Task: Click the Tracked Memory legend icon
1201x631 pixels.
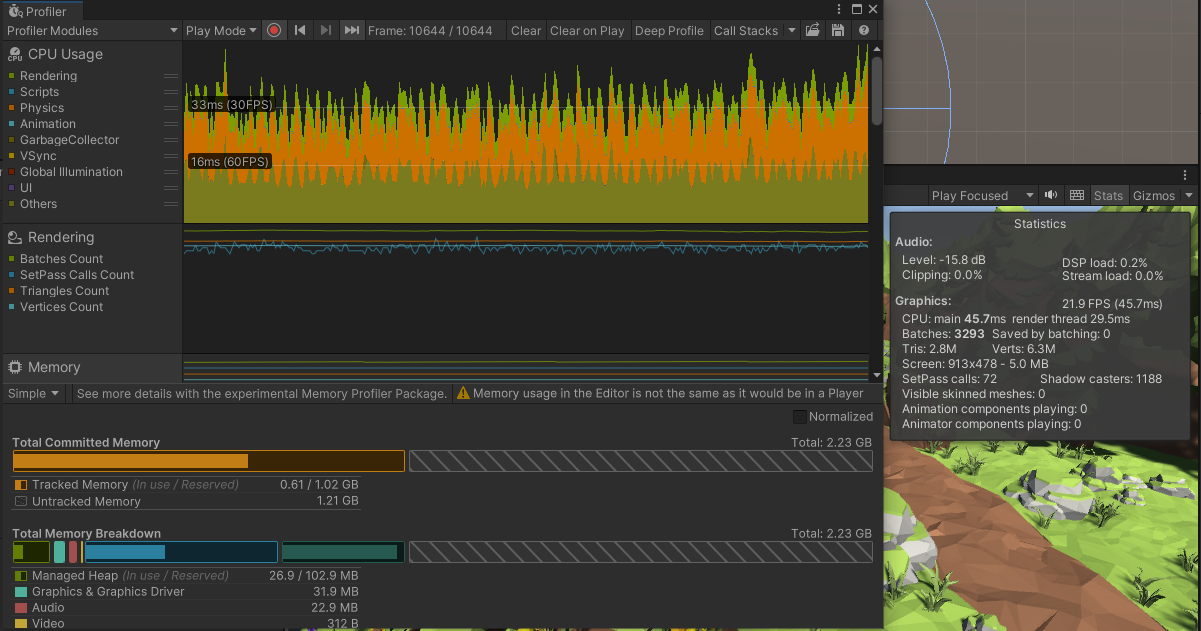Action: pyautogui.click(x=21, y=485)
